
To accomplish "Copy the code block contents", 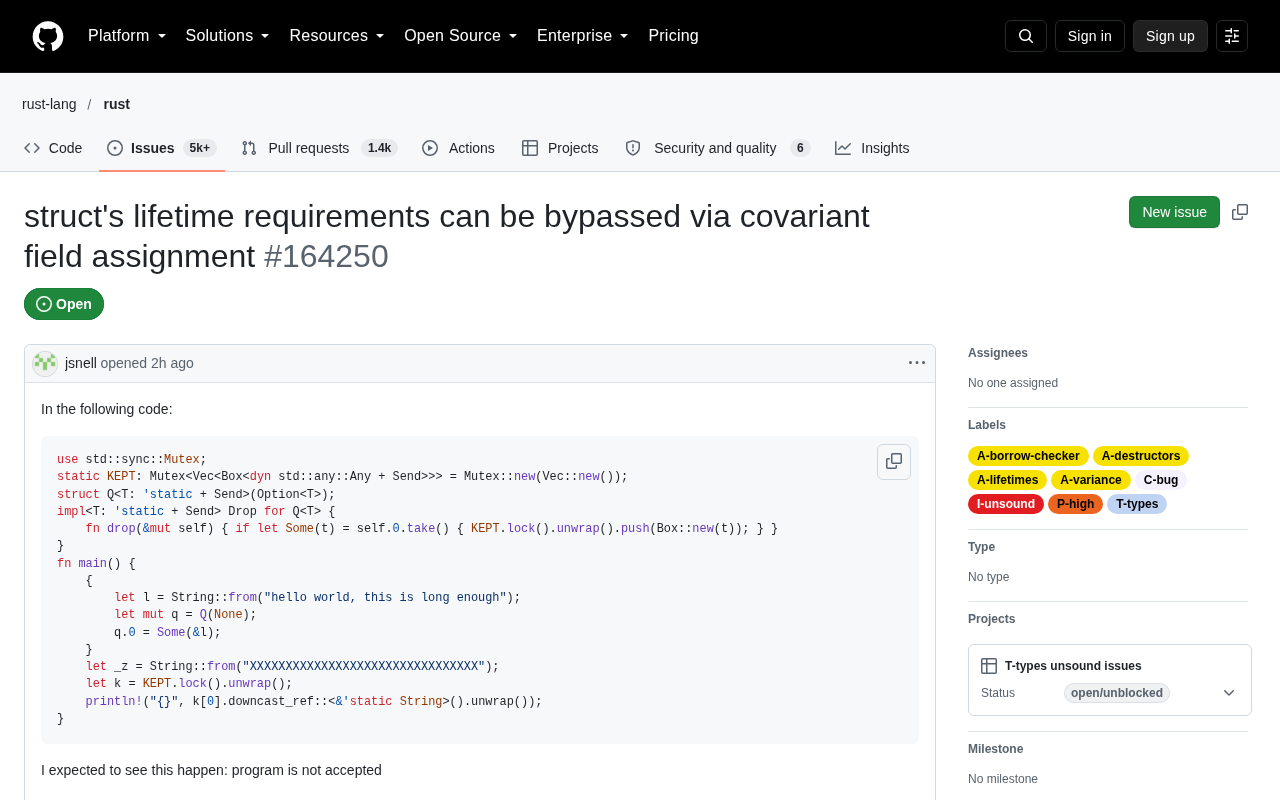I will click(x=894, y=462).
